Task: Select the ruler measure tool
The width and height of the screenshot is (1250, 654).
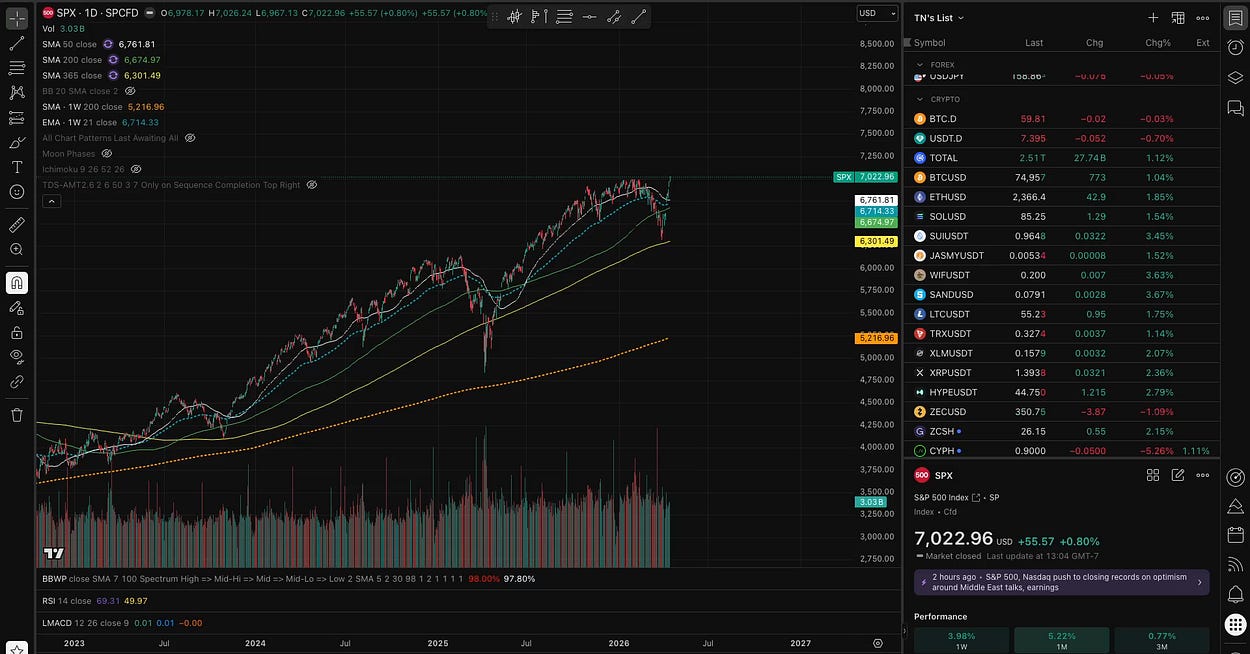Action: tap(17, 225)
